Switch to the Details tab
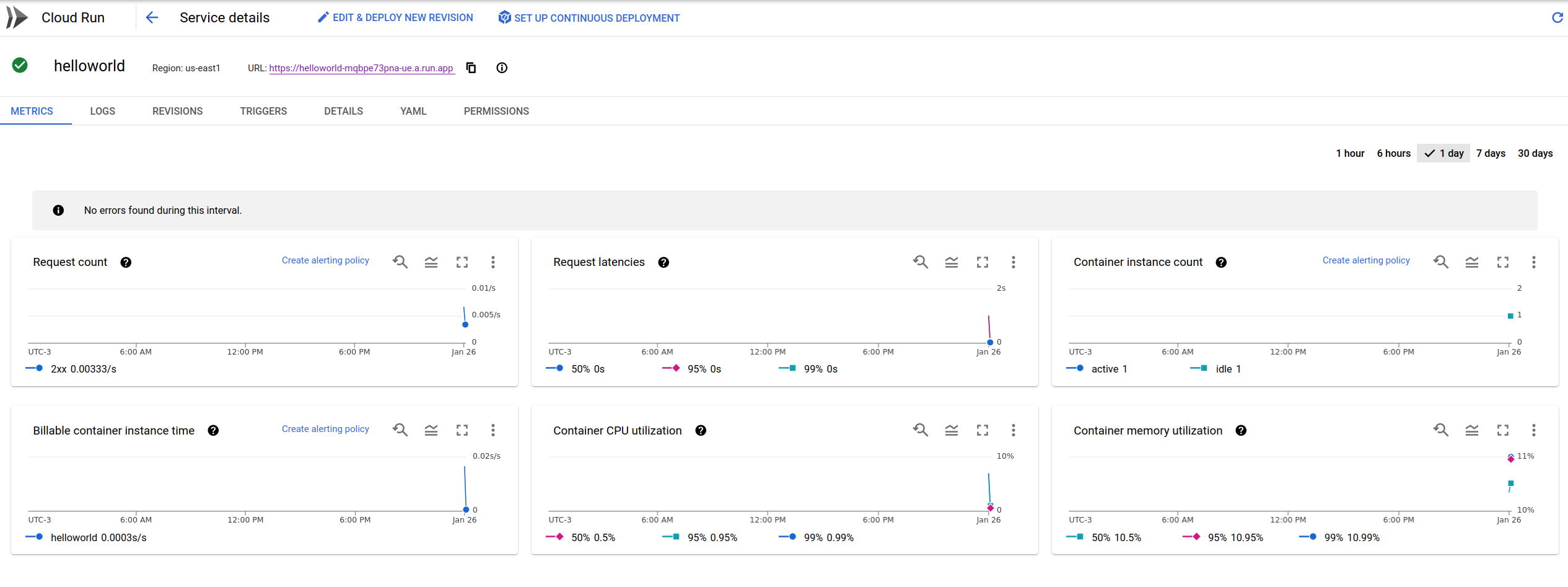 coord(343,111)
